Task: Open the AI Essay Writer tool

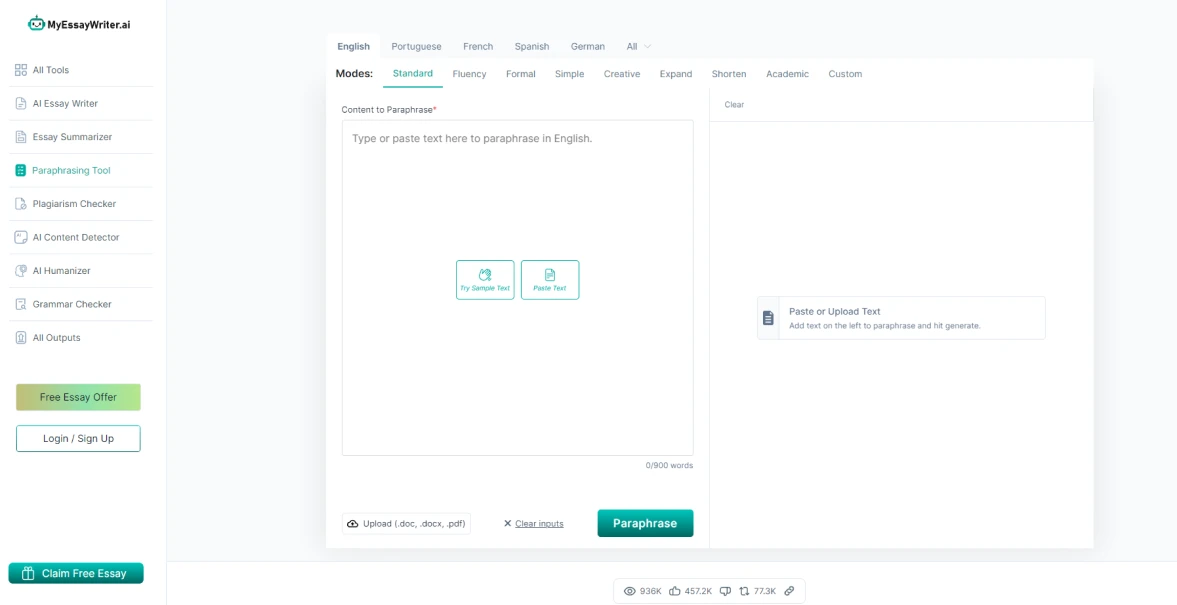Action: click(64, 103)
